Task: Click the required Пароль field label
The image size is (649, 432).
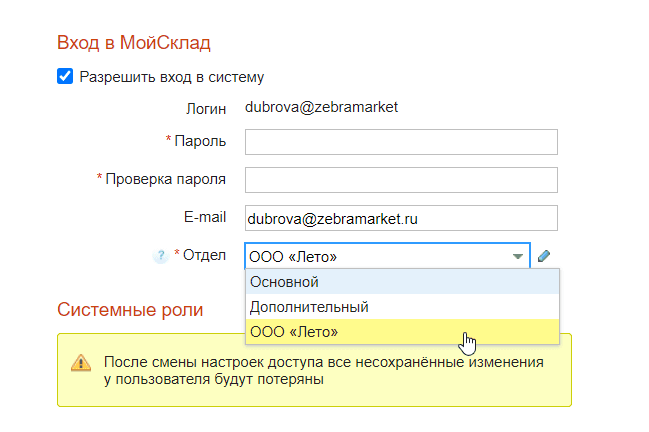Action: click(199, 141)
